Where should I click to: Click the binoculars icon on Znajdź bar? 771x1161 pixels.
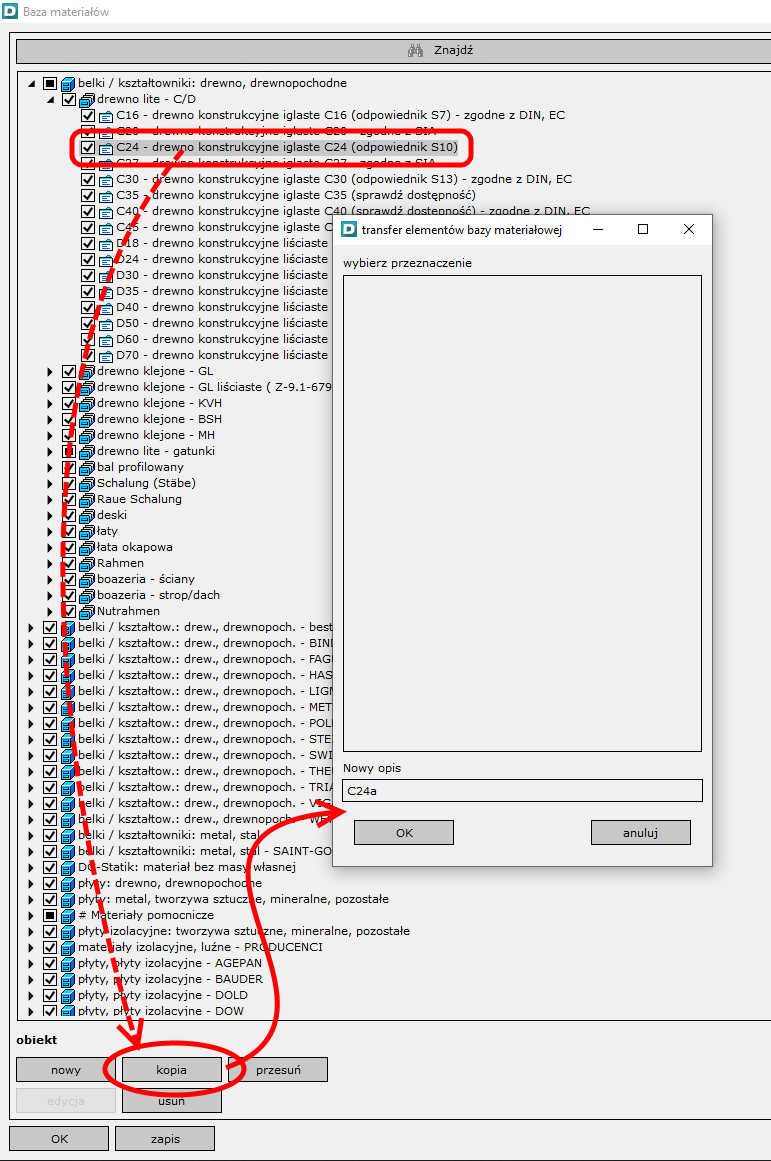click(416, 51)
